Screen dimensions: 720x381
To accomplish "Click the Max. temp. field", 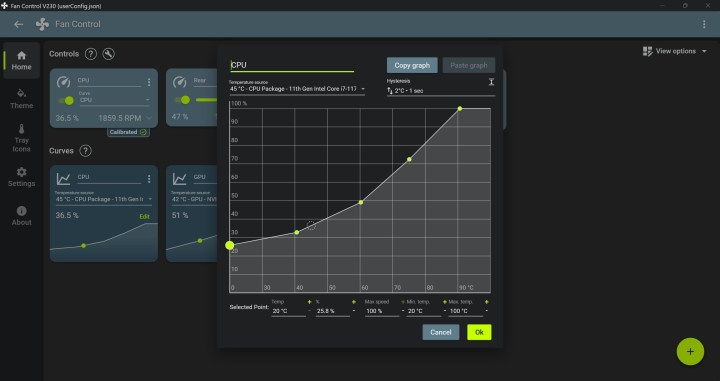I will coord(466,311).
